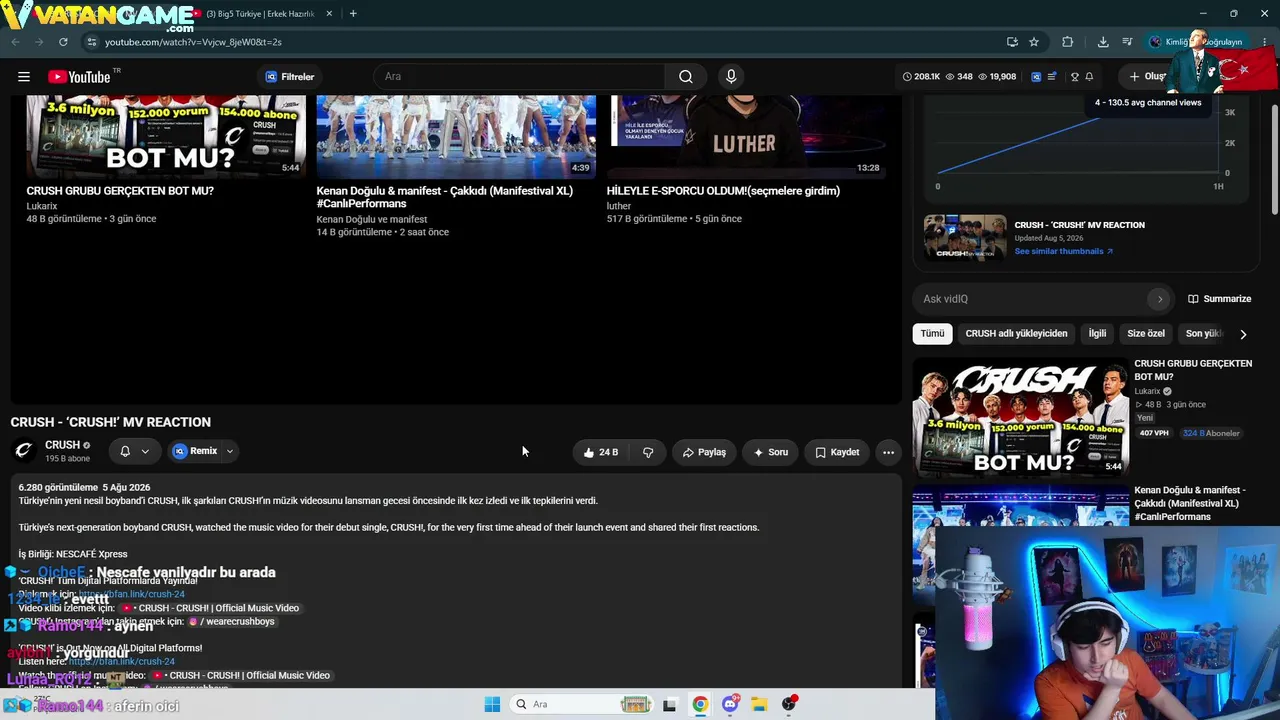Open the 'Kenan Doğulu ve manifest' channel link

(372, 220)
